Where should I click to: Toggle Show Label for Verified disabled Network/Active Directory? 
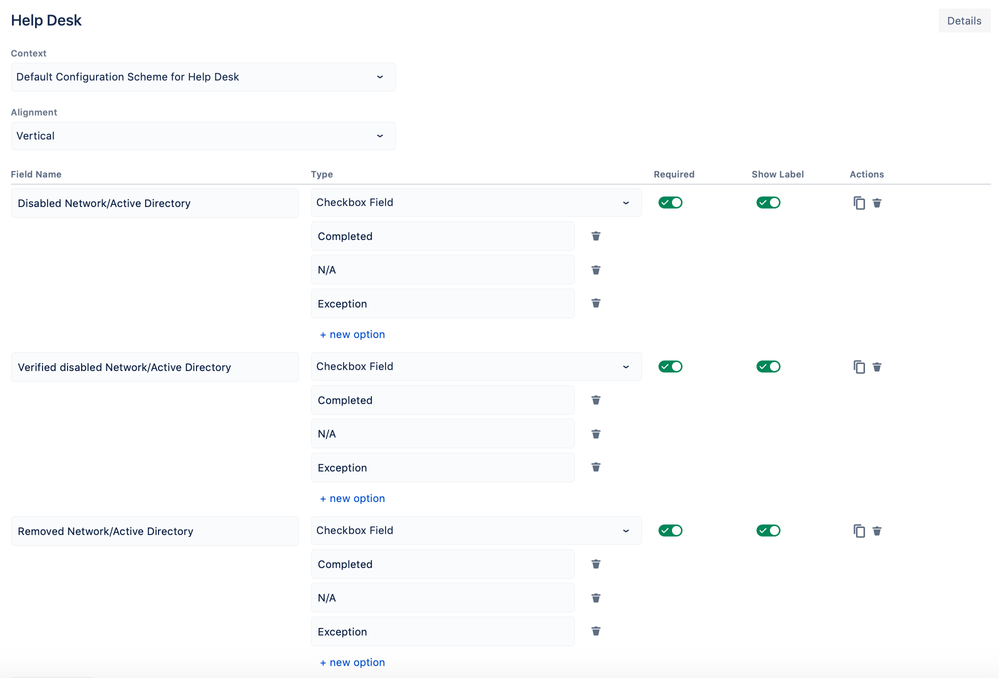[768, 366]
